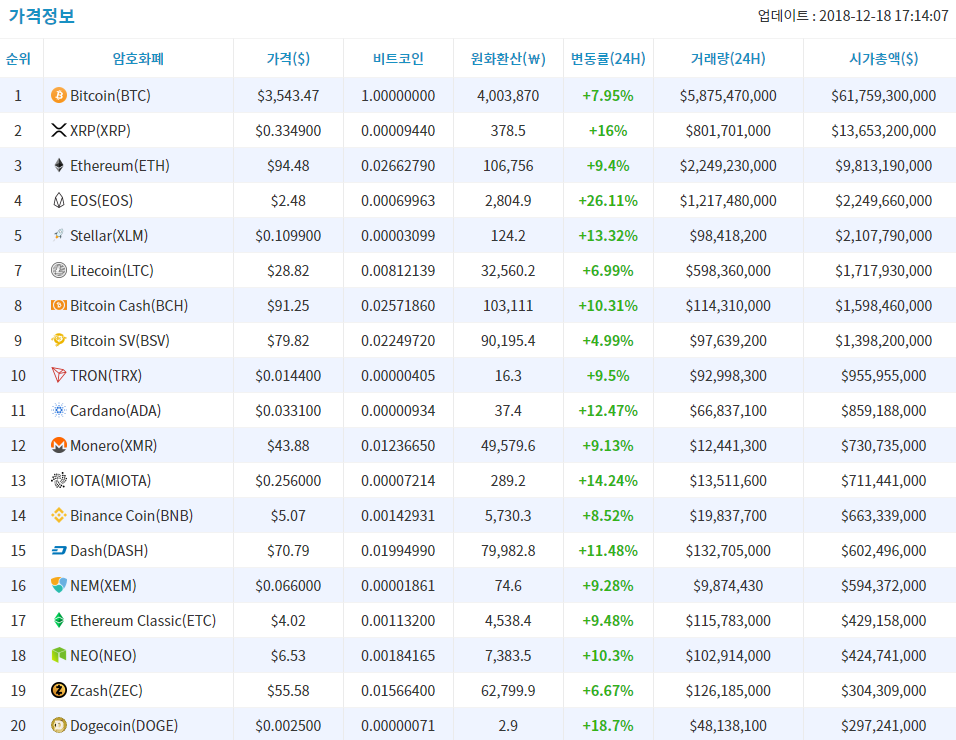
Task: Sort by 시가총액($) column header
Action: click(x=883, y=59)
